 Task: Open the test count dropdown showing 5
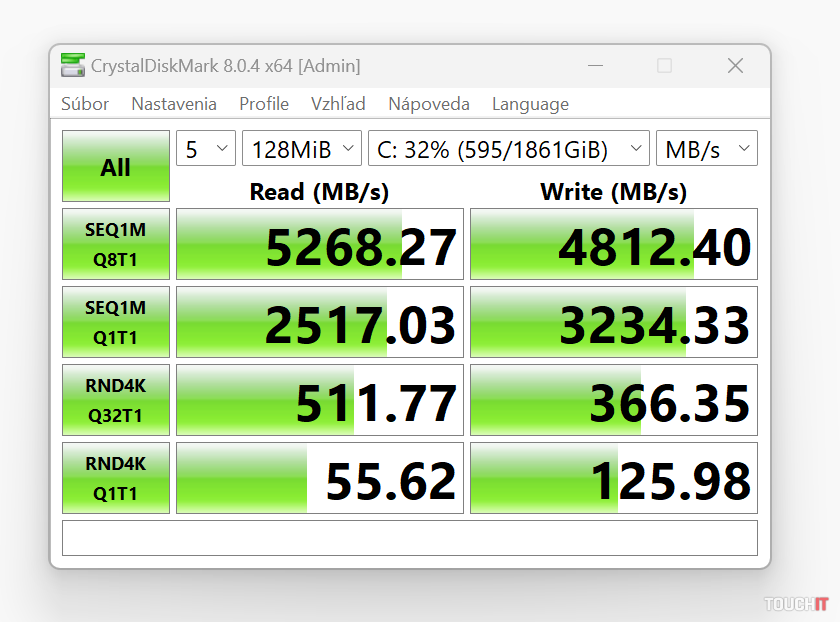[206, 149]
